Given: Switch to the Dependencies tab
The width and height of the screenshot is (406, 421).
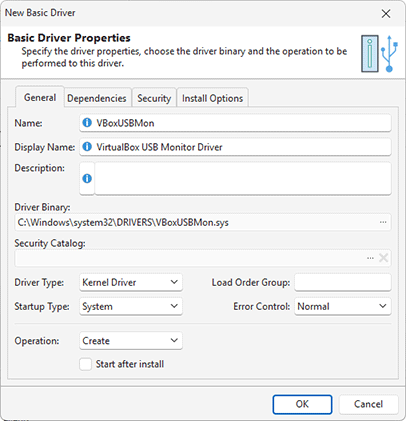Looking at the screenshot, I should (x=97, y=98).
